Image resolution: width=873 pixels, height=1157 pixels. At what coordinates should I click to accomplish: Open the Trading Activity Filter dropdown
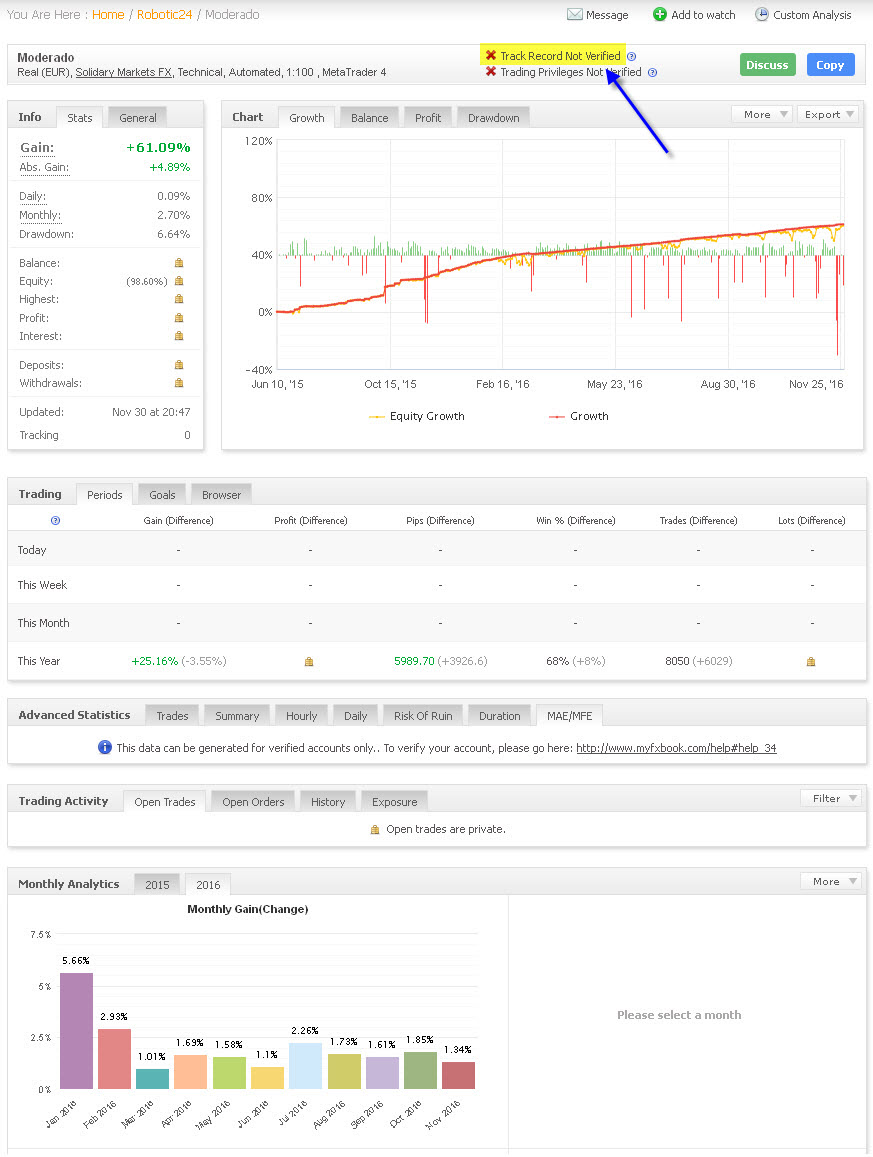point(832,798)
